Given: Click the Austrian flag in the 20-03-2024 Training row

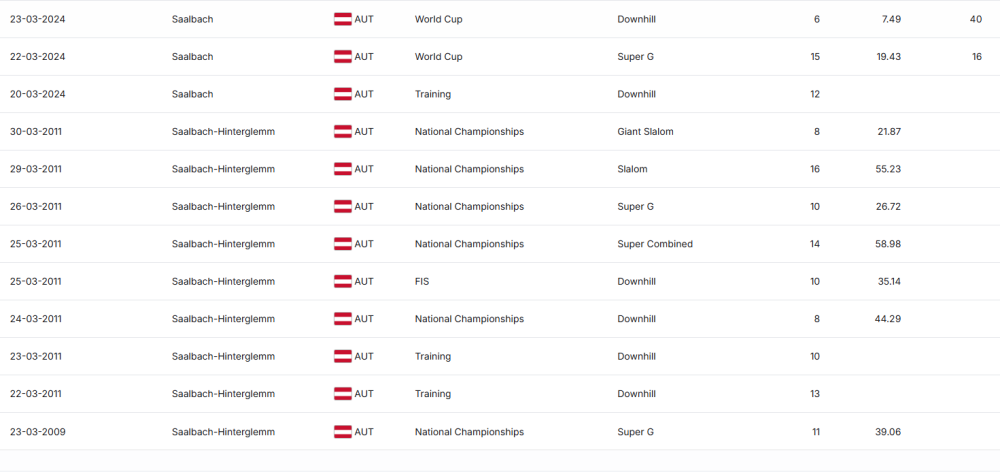Looking at the screenshot, I should [x=342, y=94].
